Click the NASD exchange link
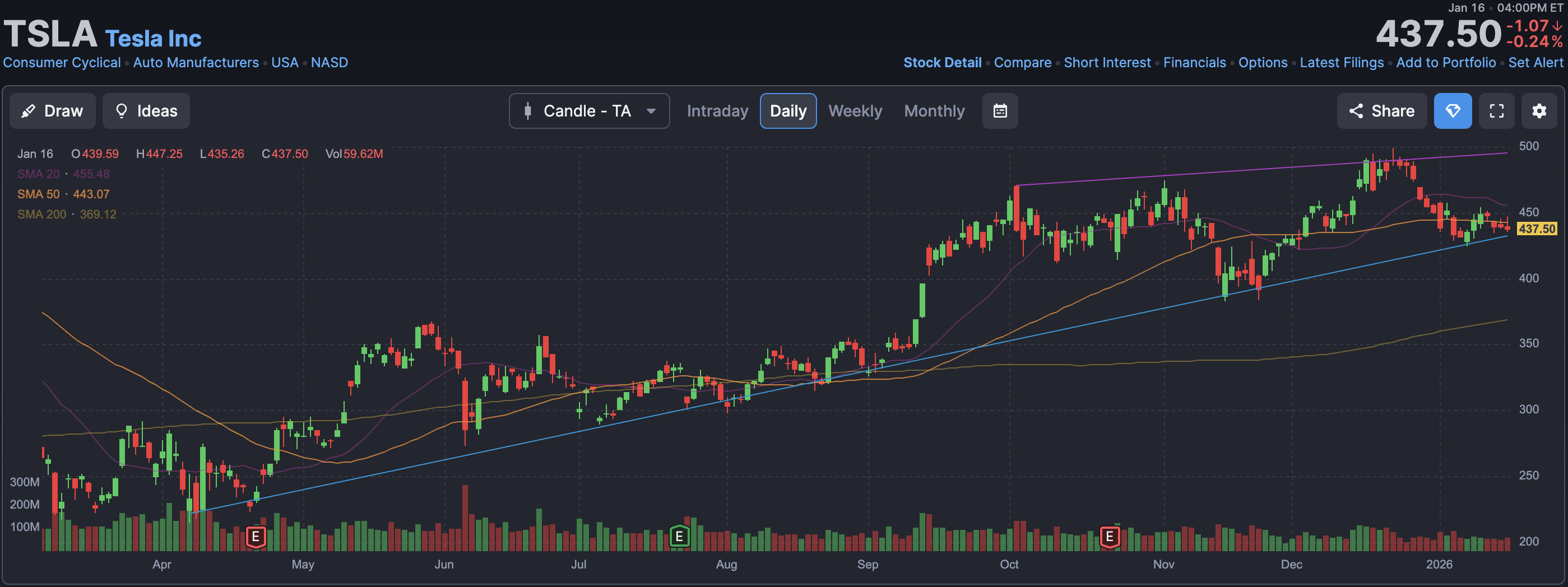This screenshot has width=1568, height=587. (x=330, y=63)
